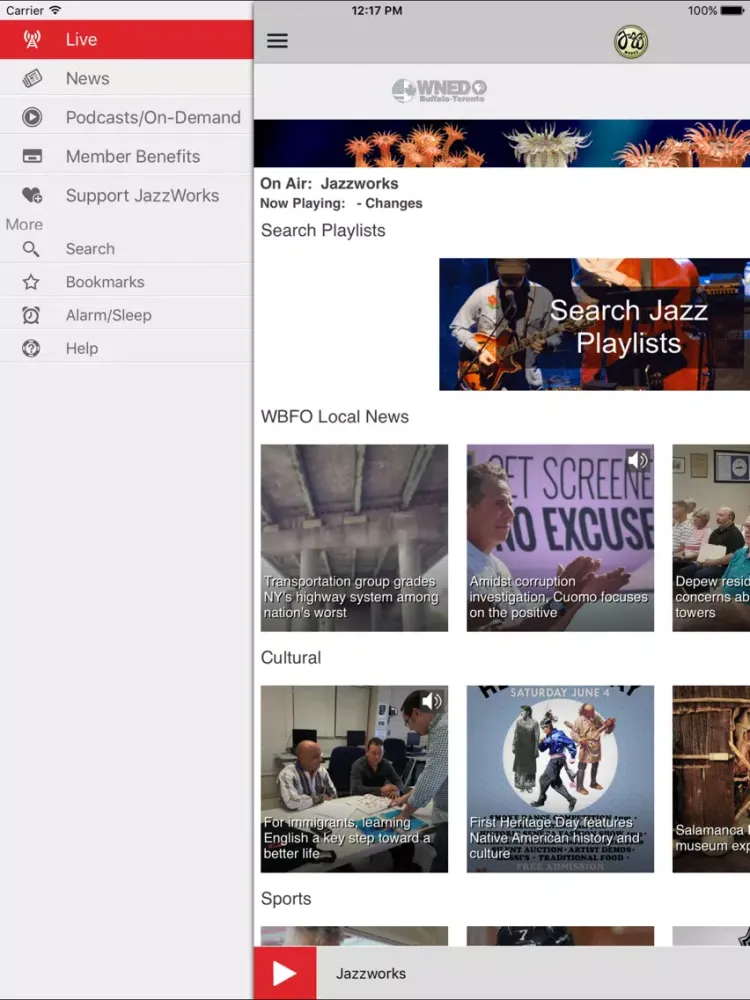The height and width of the screenshot is (1000, 750).
Task: Open the Search menu entry
Action: pos(126,249)
